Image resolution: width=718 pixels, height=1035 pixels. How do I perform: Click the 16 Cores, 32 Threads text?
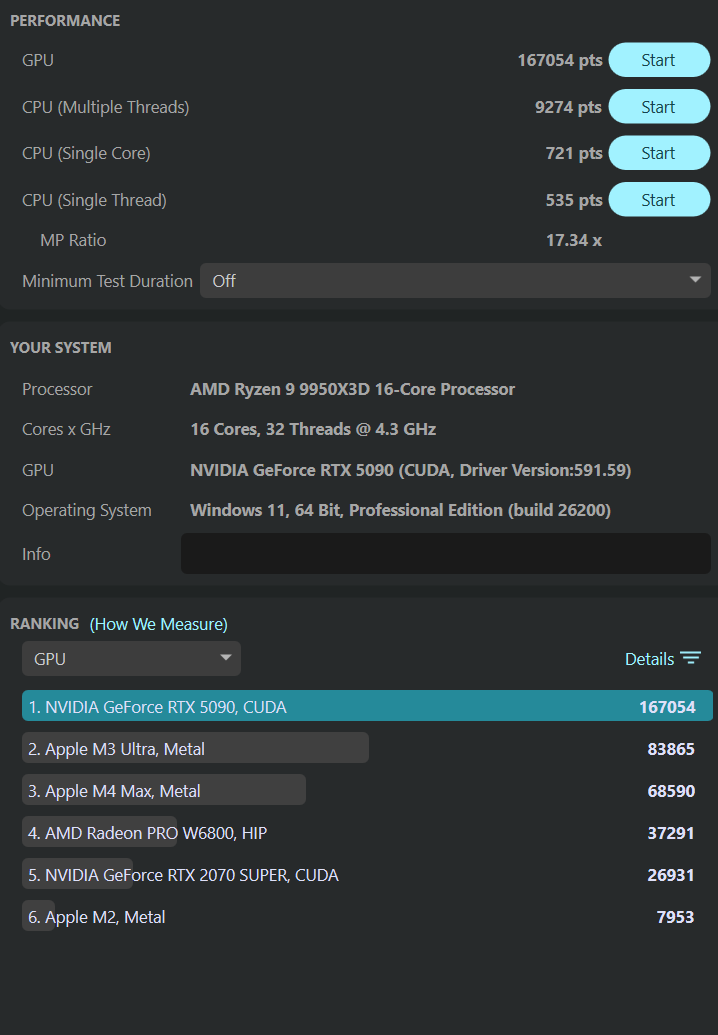(x=313, y=429)
